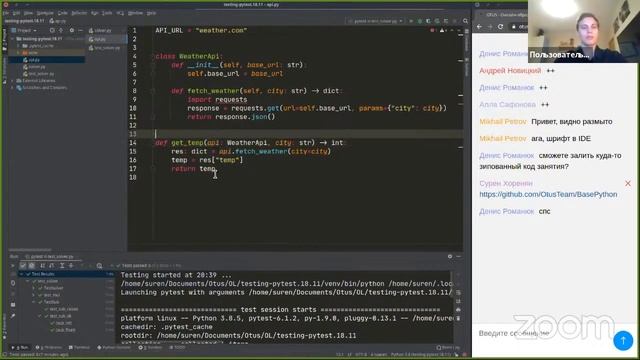The height and width of the screenshot is (360, 640).
Task: Open test history clock icon
Action: [x=99, y=266]
